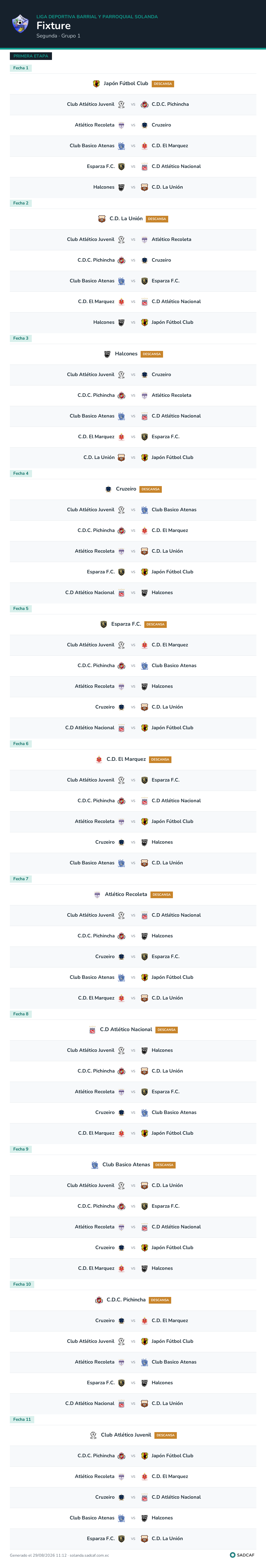Open C.D Atlético Nacional in Fecha 8 descansa
This screenshot has width=266, height=1568.
[x=126, y=1029]
